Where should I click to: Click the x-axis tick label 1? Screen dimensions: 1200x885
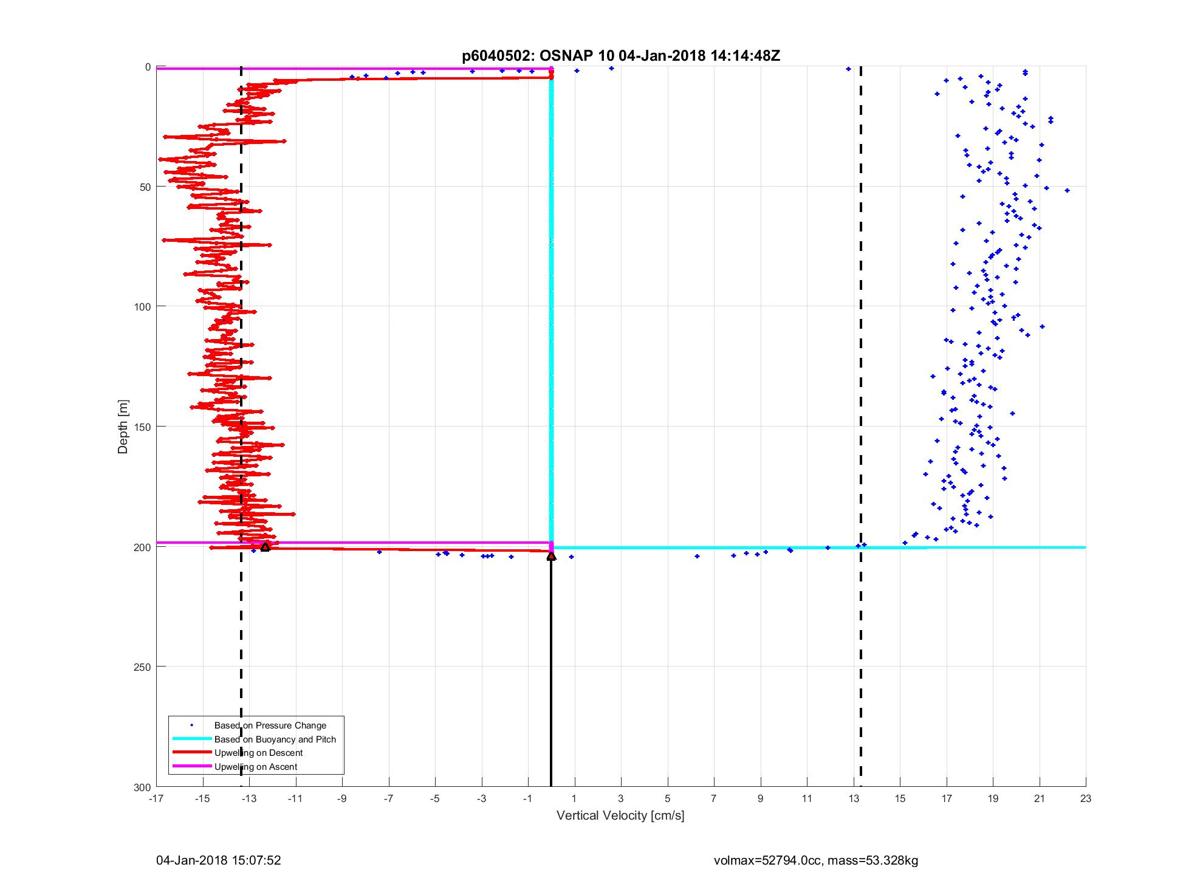(574, 799)
